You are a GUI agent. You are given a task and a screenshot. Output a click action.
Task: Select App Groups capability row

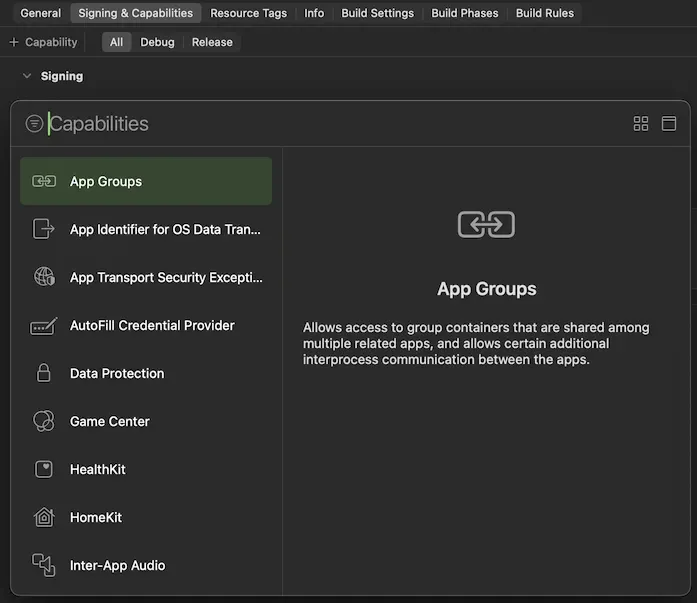pos(146,181)
